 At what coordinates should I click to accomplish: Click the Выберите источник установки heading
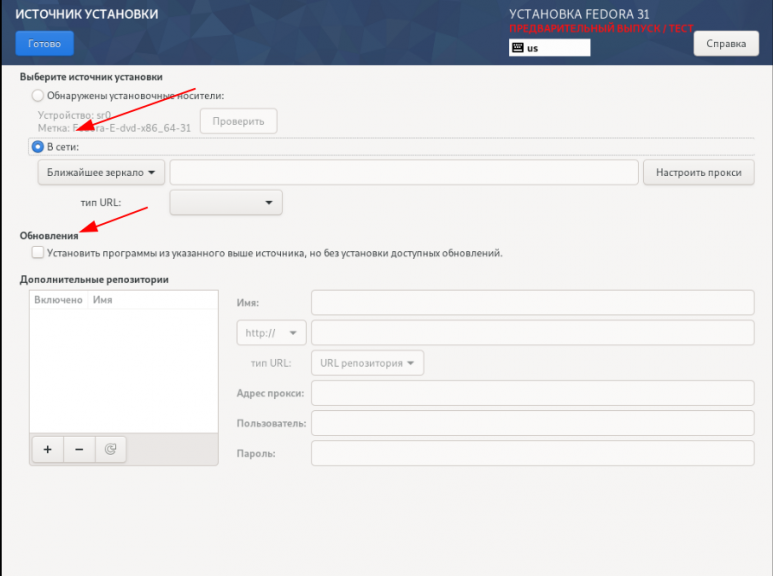coord(91,77)
